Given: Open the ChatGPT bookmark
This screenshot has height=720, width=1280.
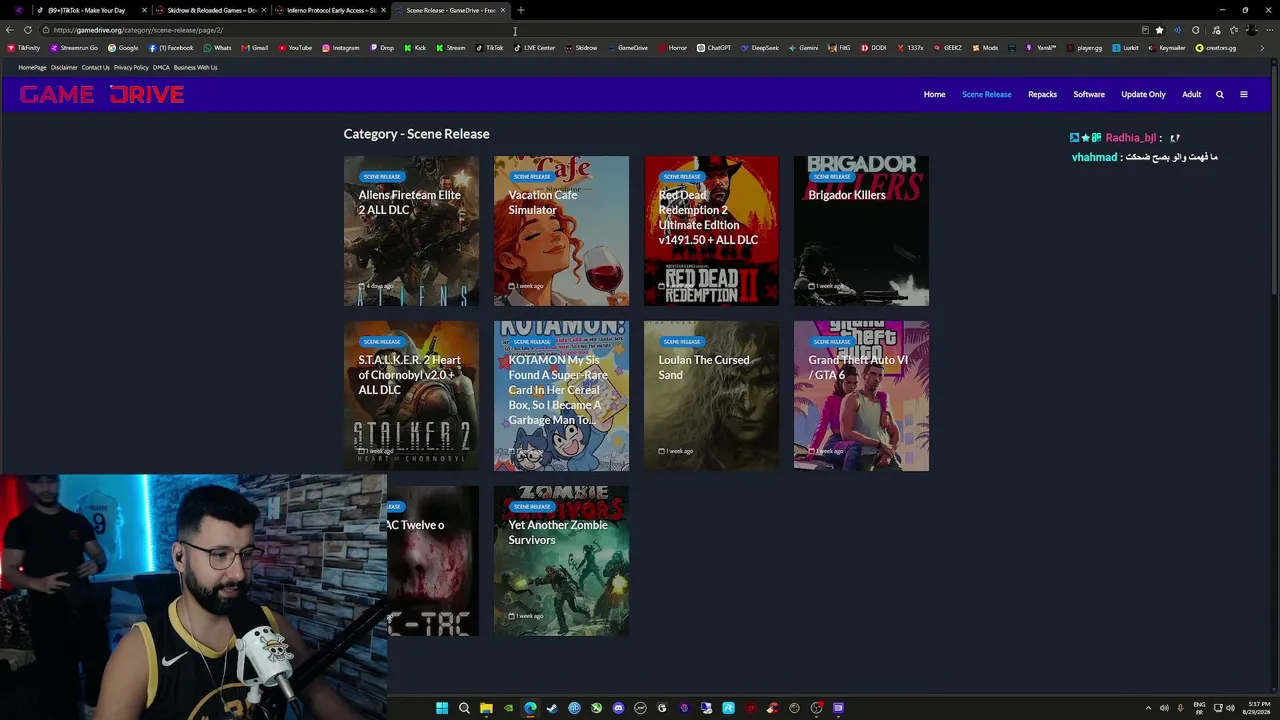Looking at the screenshot, I should point(714,48).
